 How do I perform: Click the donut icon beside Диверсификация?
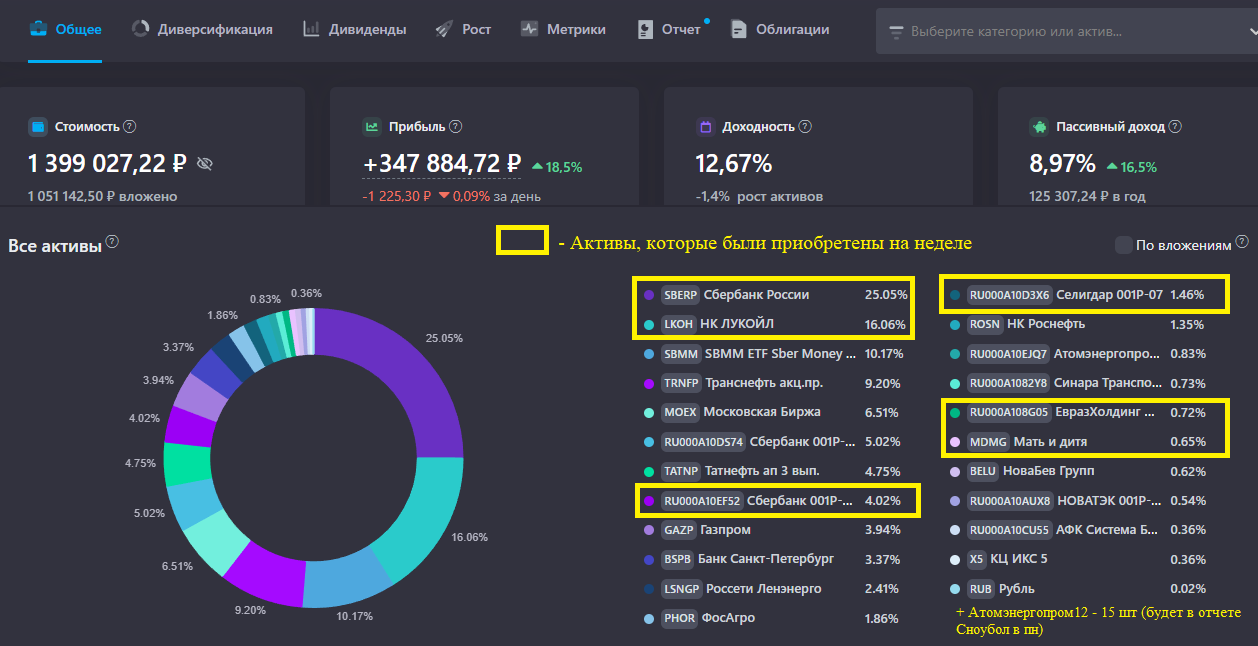pyautogui.click(x=140, y=29)
